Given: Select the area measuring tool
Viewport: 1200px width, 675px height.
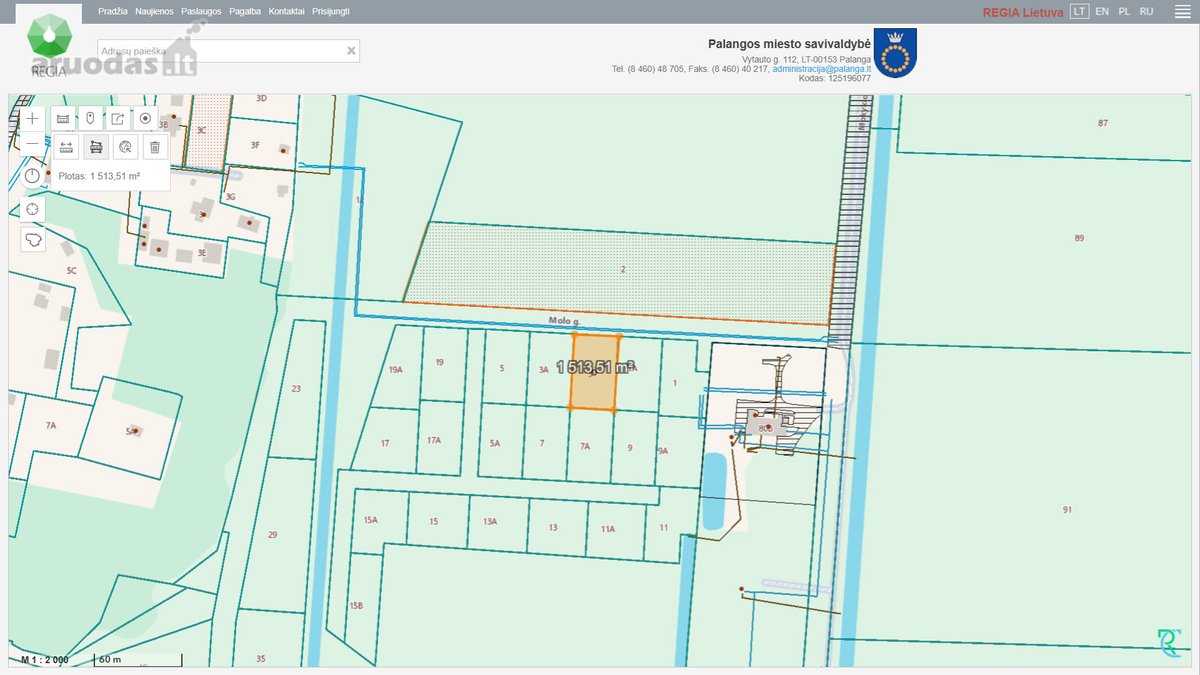Looking at the screenshot, I should tap(96, 147).
